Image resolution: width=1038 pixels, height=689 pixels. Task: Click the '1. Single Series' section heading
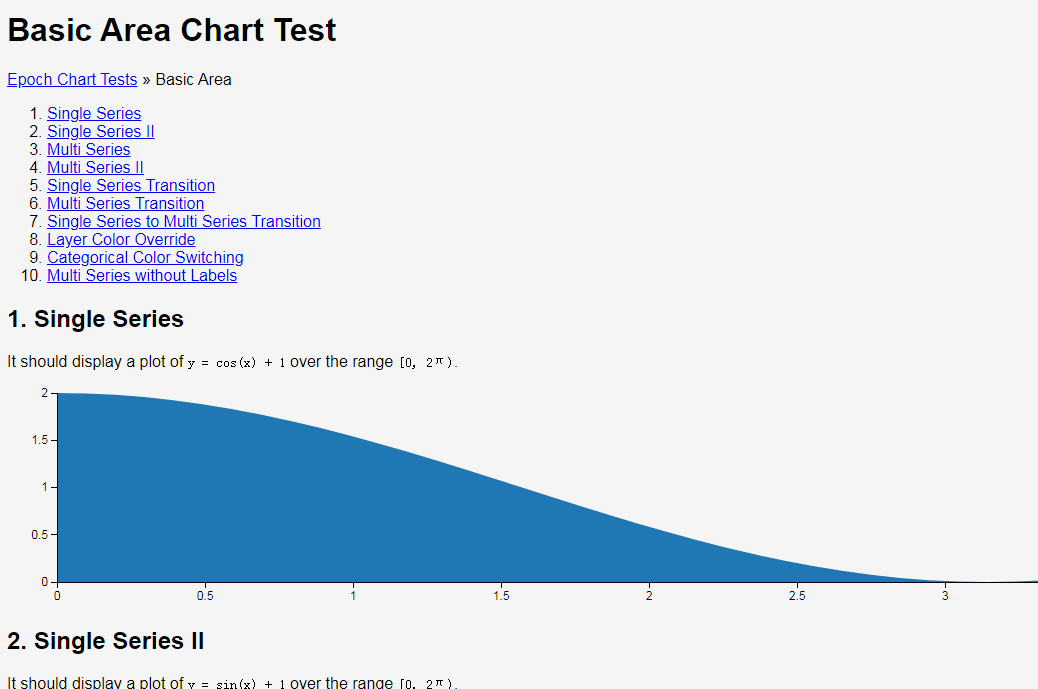pos(95,319)
